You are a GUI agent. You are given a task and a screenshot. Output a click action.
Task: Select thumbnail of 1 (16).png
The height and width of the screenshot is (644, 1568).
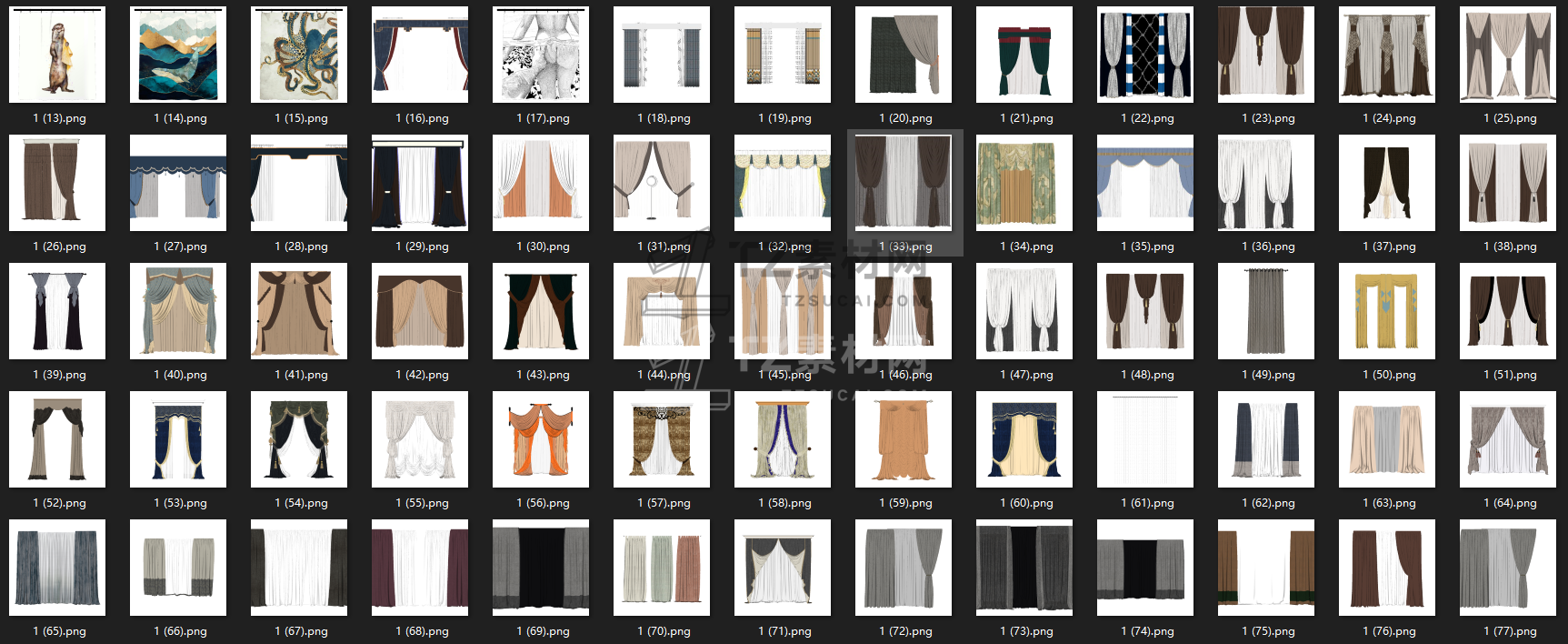(420, 55)
